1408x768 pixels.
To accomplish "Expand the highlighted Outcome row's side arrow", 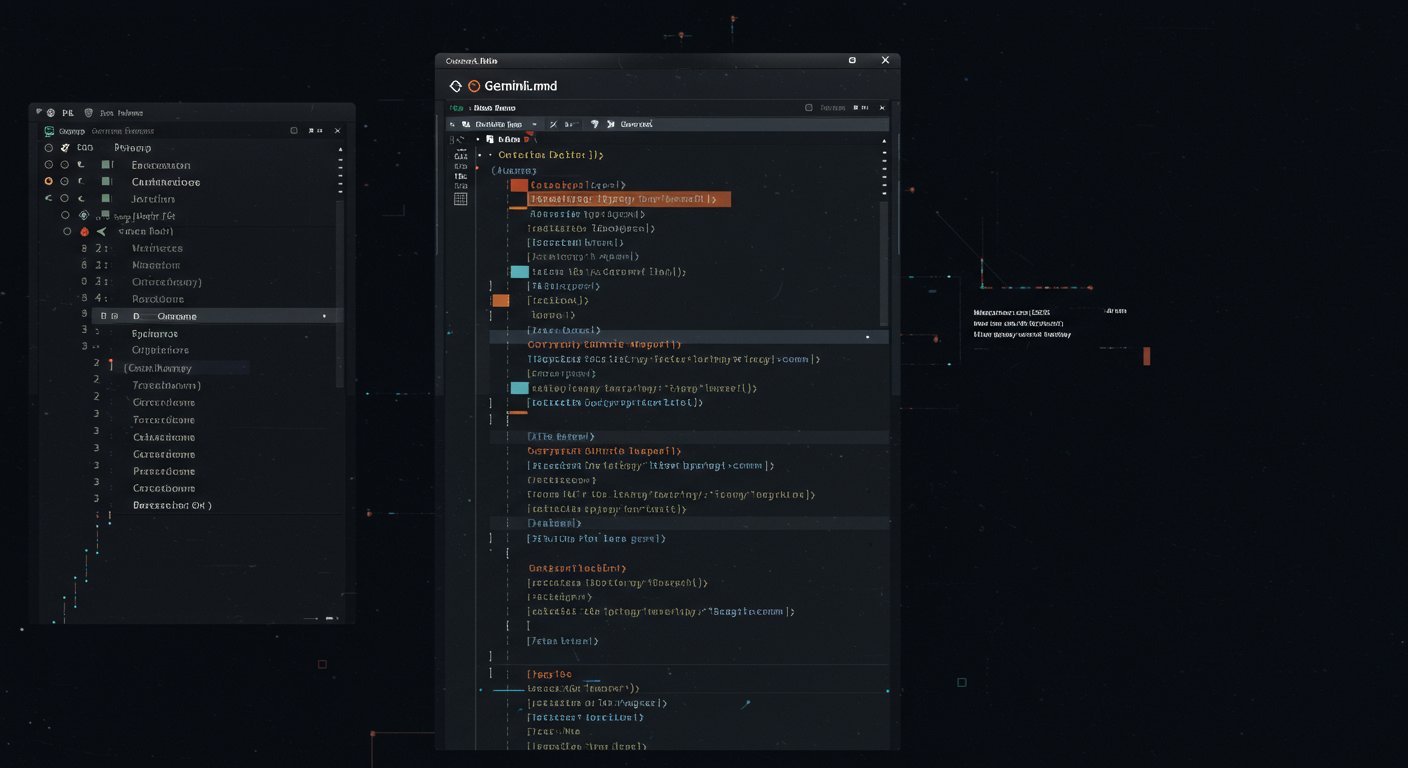I will 326,315.
